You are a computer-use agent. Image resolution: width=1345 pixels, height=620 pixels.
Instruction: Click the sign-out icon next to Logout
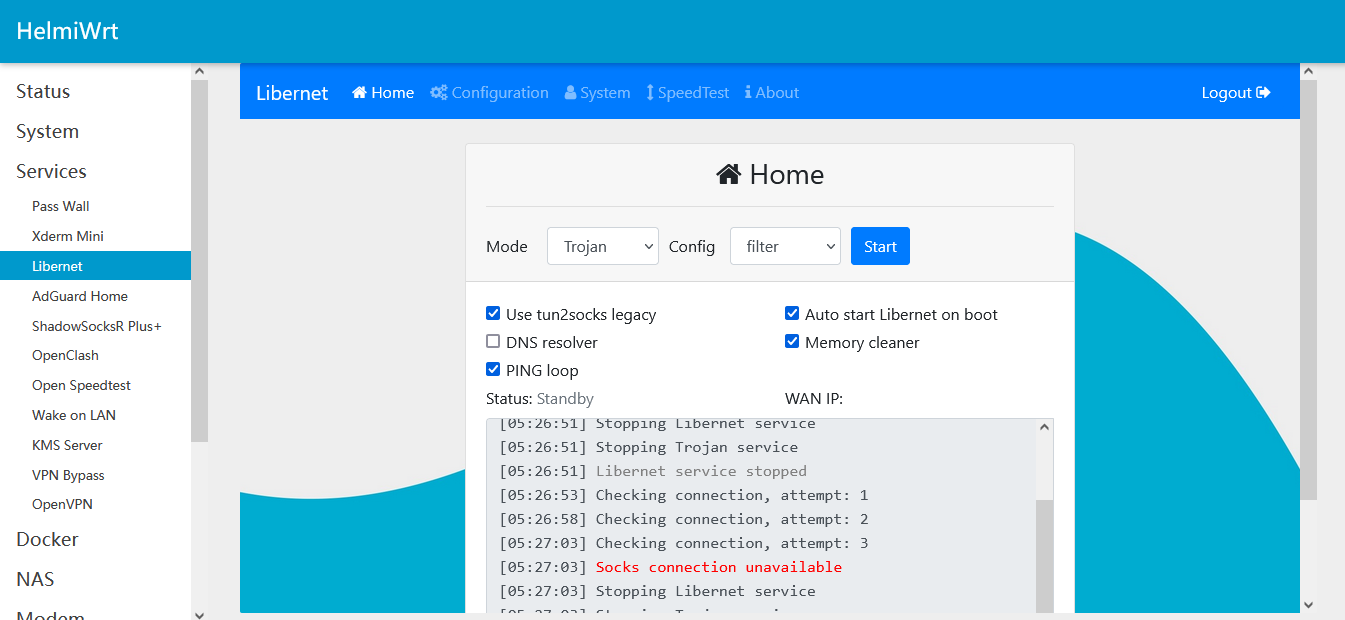click(x=1264, y=93)
